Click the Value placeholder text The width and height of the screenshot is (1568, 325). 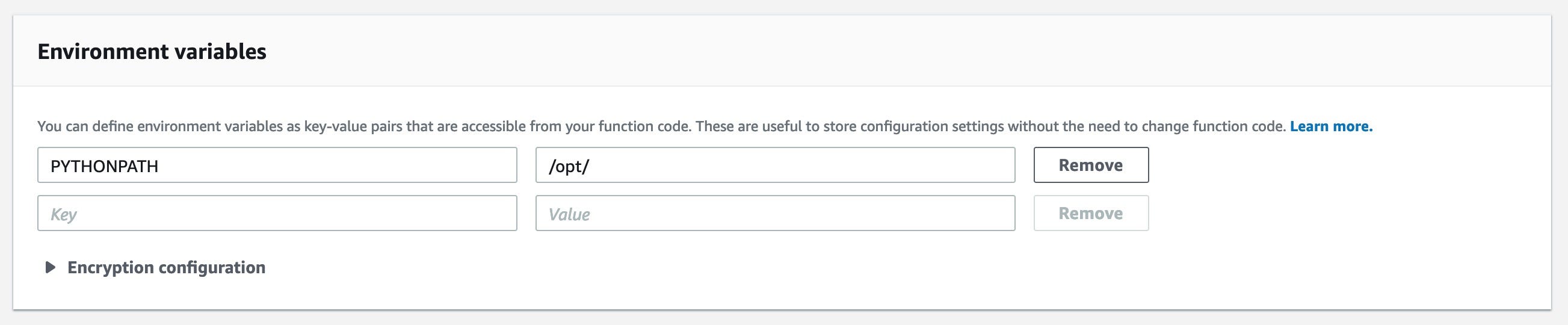pos(569,214)
